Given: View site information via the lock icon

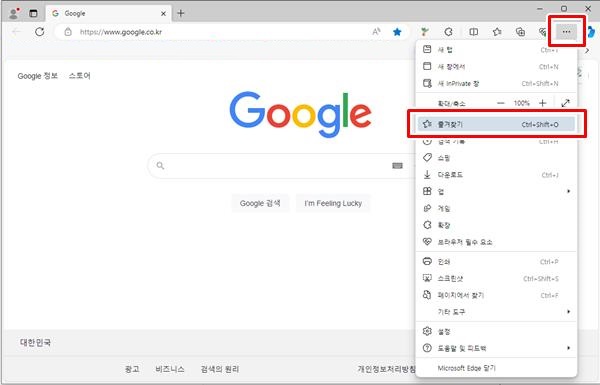Looking at the screenshot, I should click(x=68, y=32).
